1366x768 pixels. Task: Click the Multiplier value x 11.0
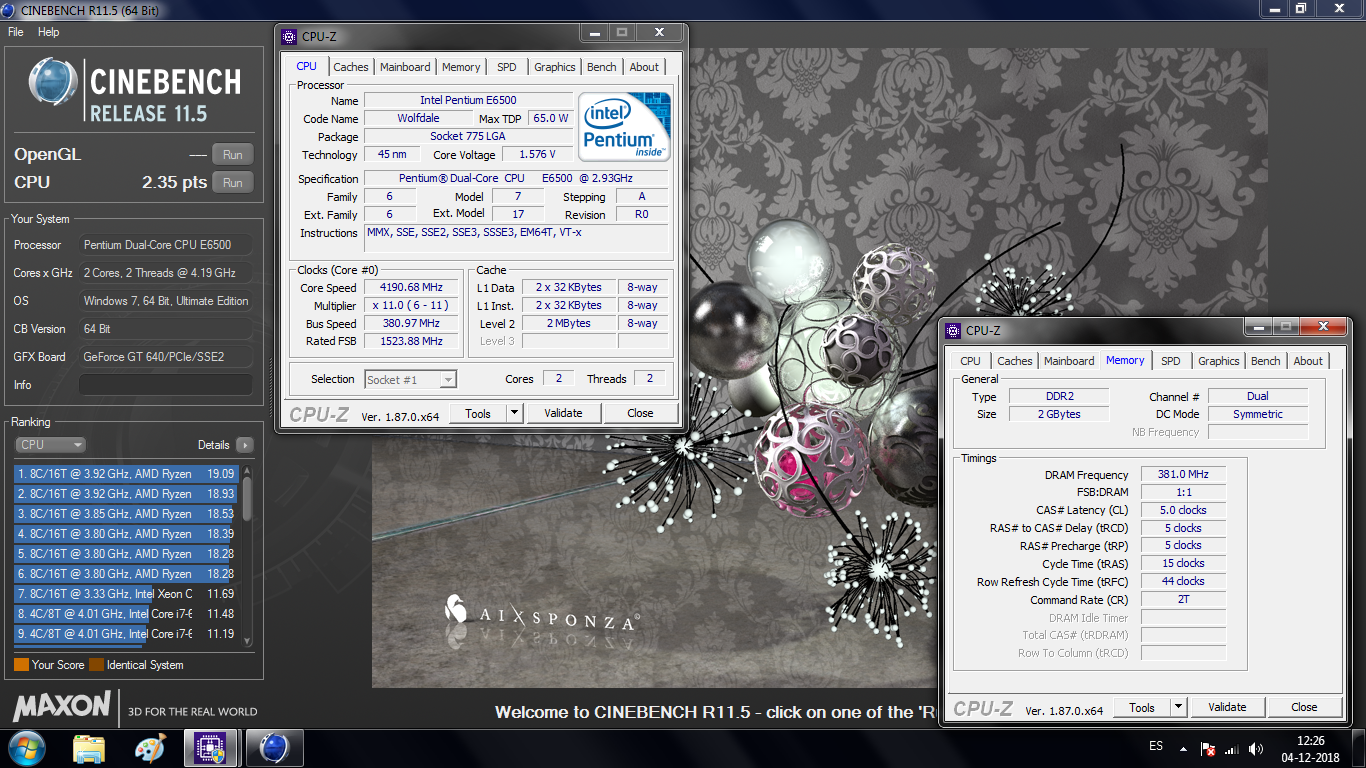[x=411, y=306]
